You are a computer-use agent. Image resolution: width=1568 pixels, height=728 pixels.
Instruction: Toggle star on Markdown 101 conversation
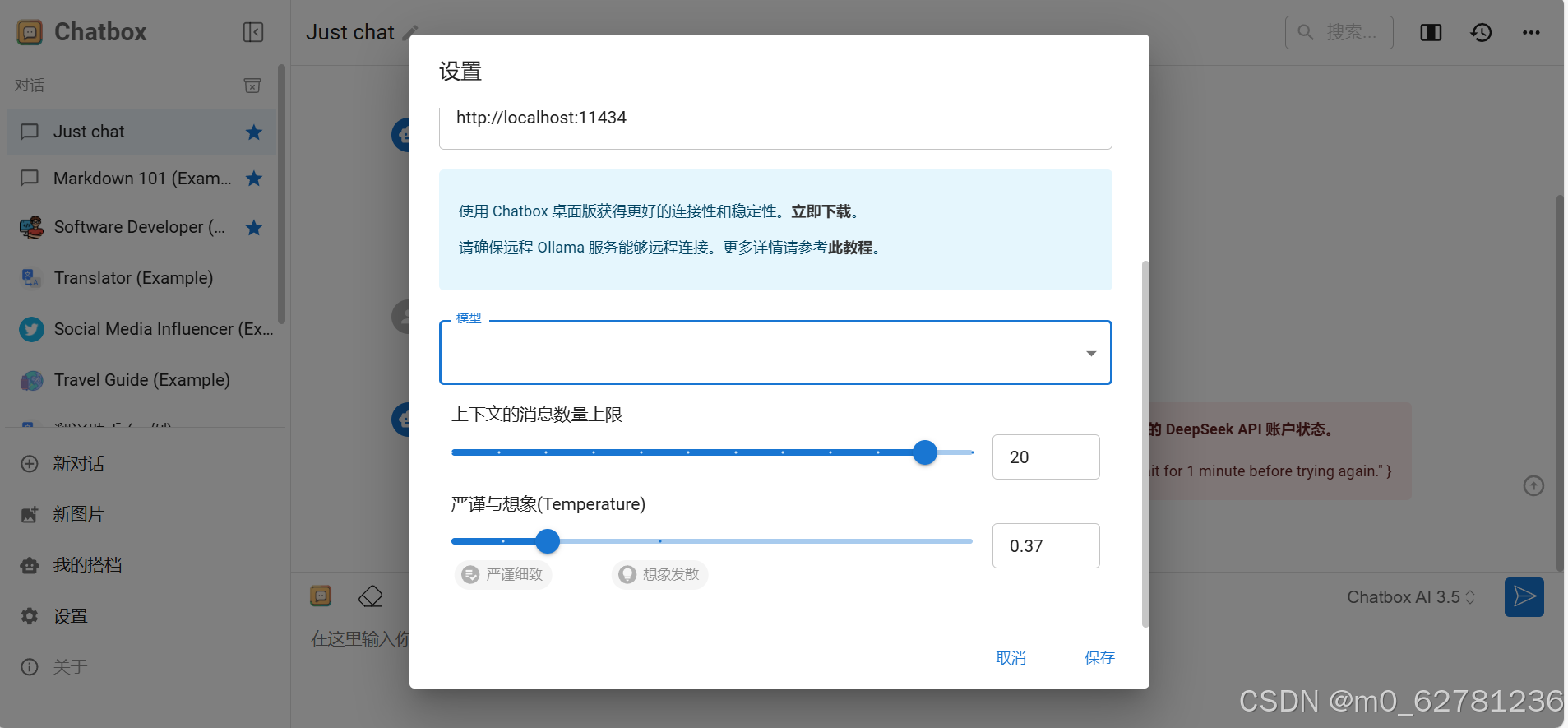click(254, 179)
